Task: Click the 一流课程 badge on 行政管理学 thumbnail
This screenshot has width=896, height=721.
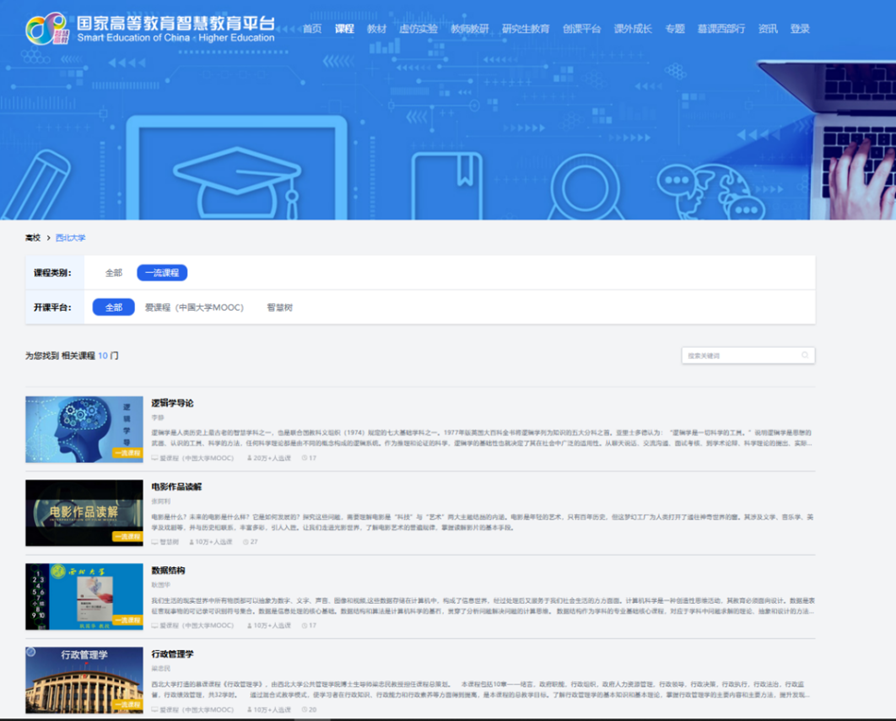Action: coord(127,705)
